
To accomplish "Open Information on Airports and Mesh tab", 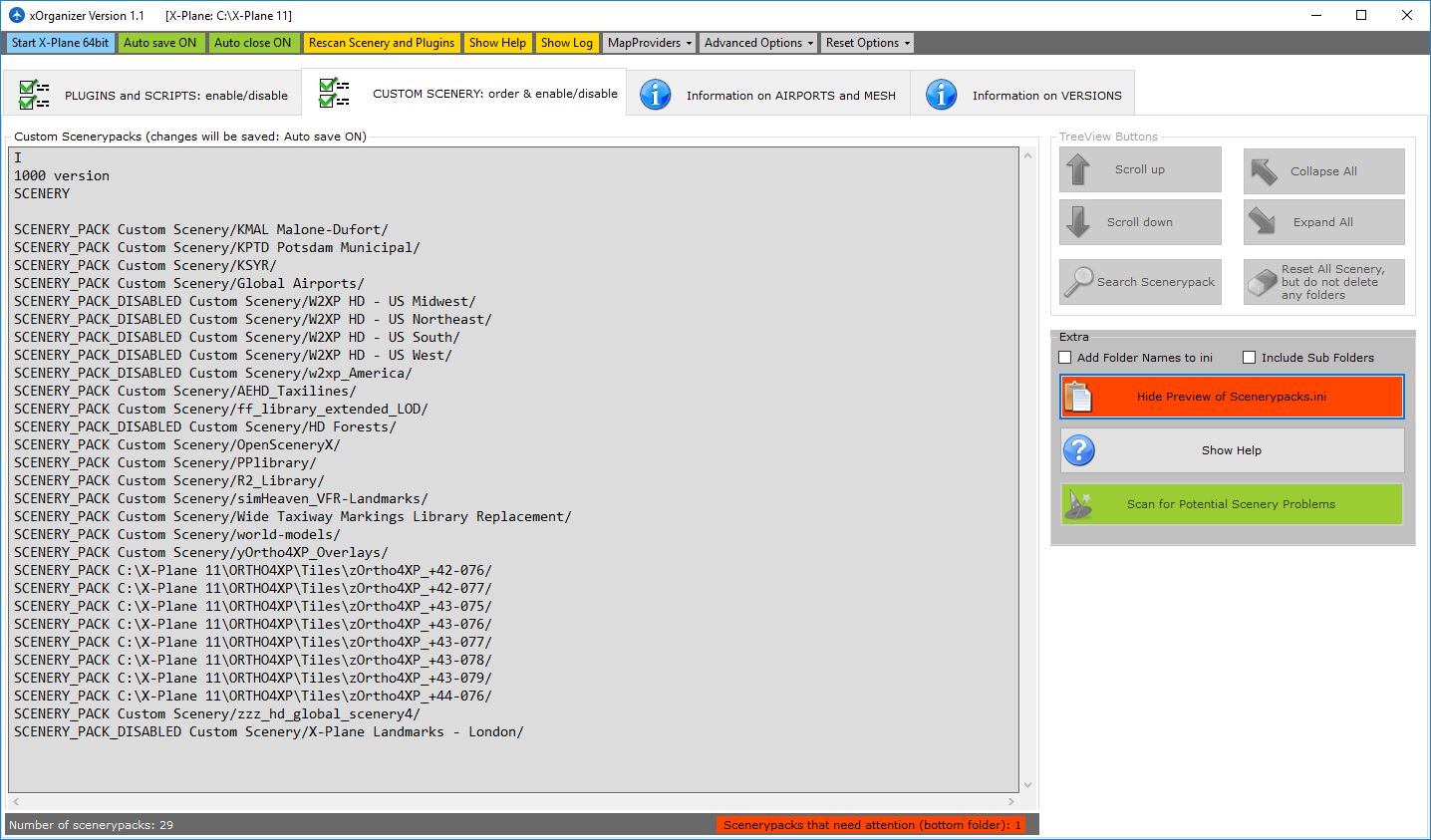I will (x=768, y=95).
